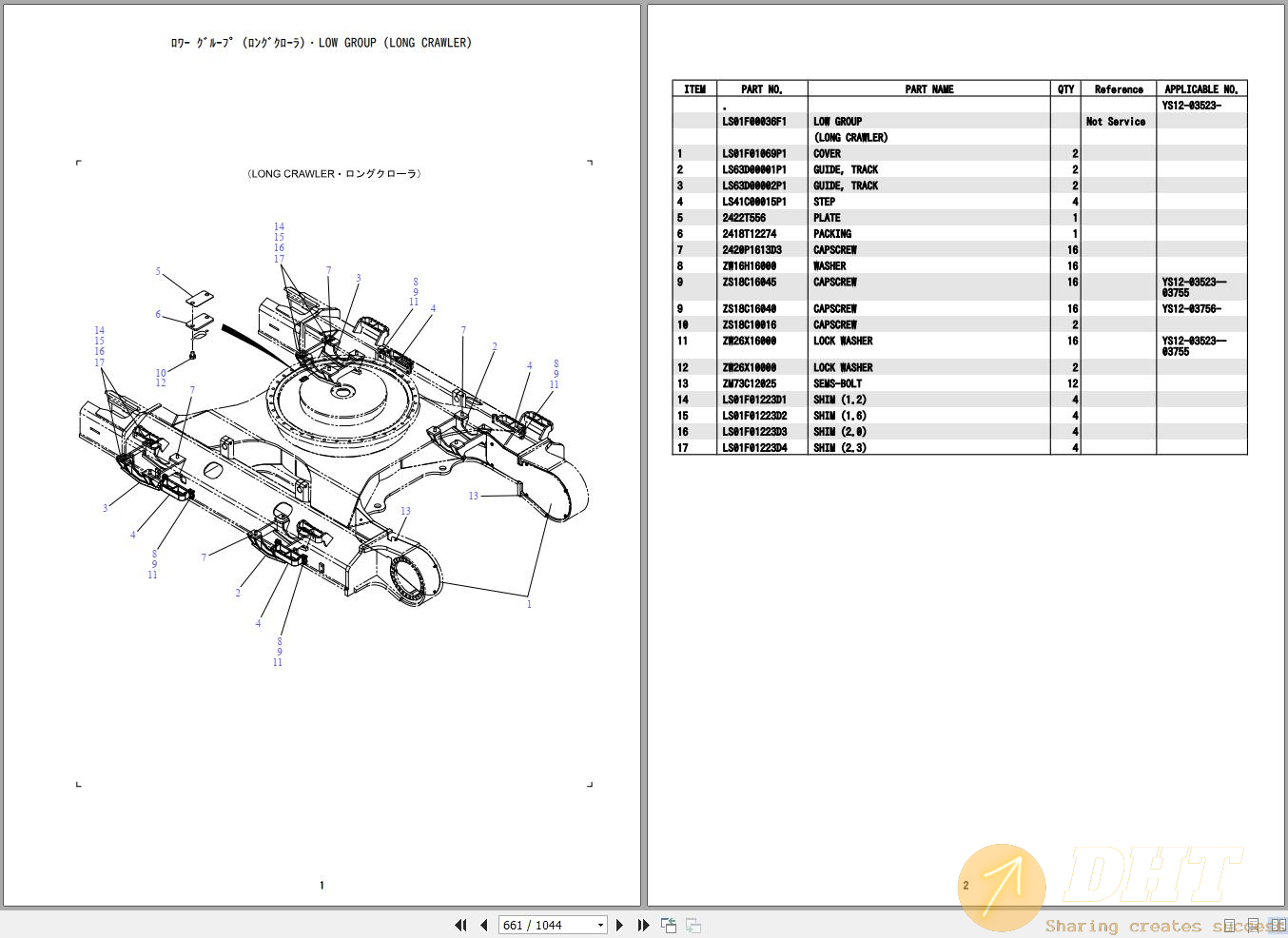Click the COVER part name

click(x=827, y=154)
